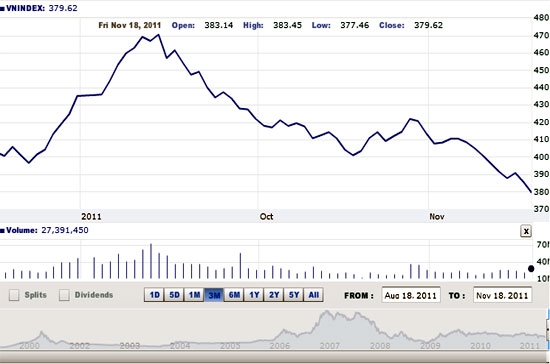Image resolution: width=550 pixels, height=364 pixels.
Task: Click the Volume legend square
Action: 2,231
